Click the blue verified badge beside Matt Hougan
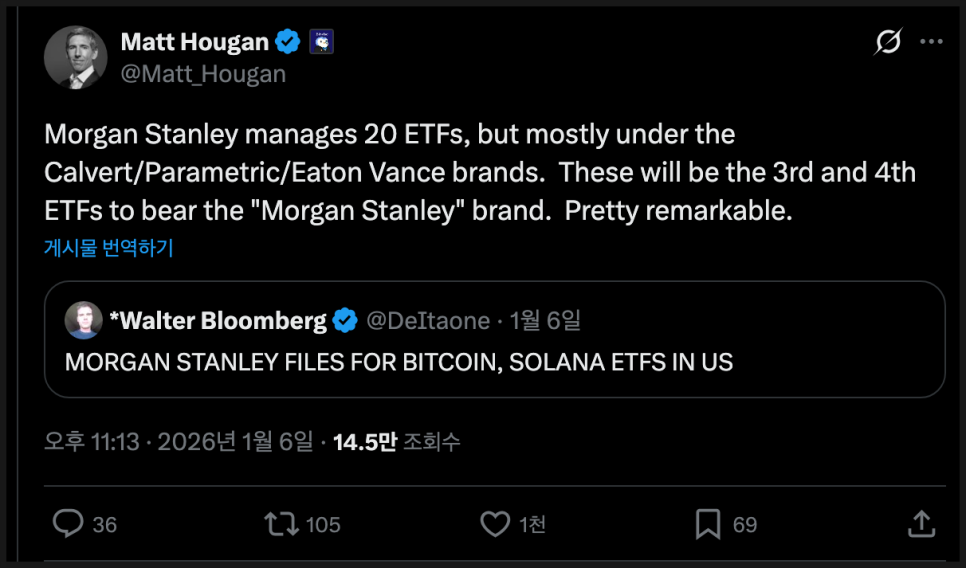This screenshot has width=966, height=568. pyautogui.click(x=289, y=42)
